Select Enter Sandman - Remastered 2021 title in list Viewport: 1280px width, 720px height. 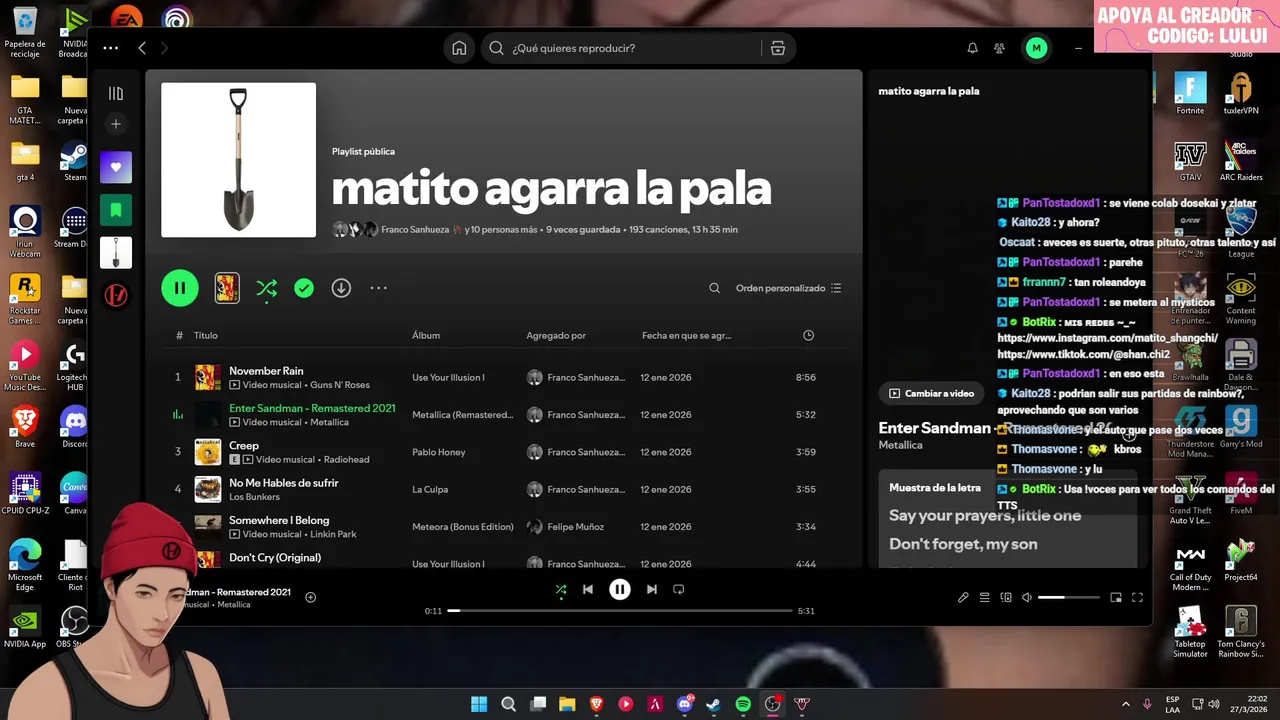[x=312, y=408]
